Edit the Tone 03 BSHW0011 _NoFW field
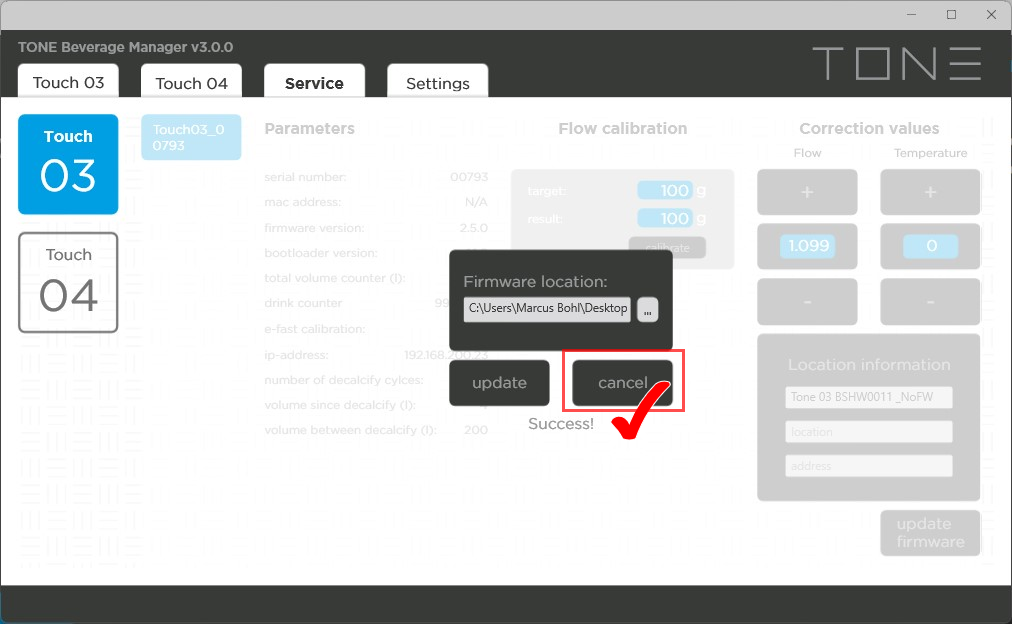This screenshot has height=624, width=1012. (x=869, y=397)
